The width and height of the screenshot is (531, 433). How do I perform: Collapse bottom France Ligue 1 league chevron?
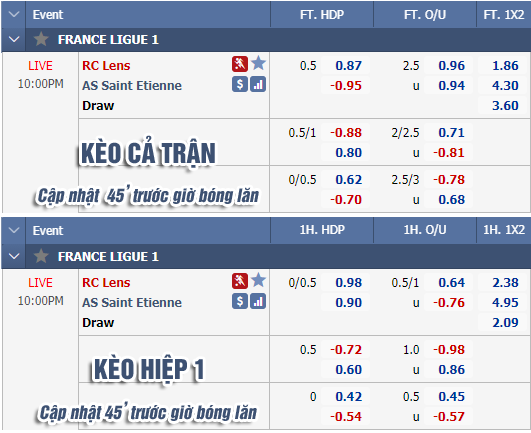coord(14,256)
